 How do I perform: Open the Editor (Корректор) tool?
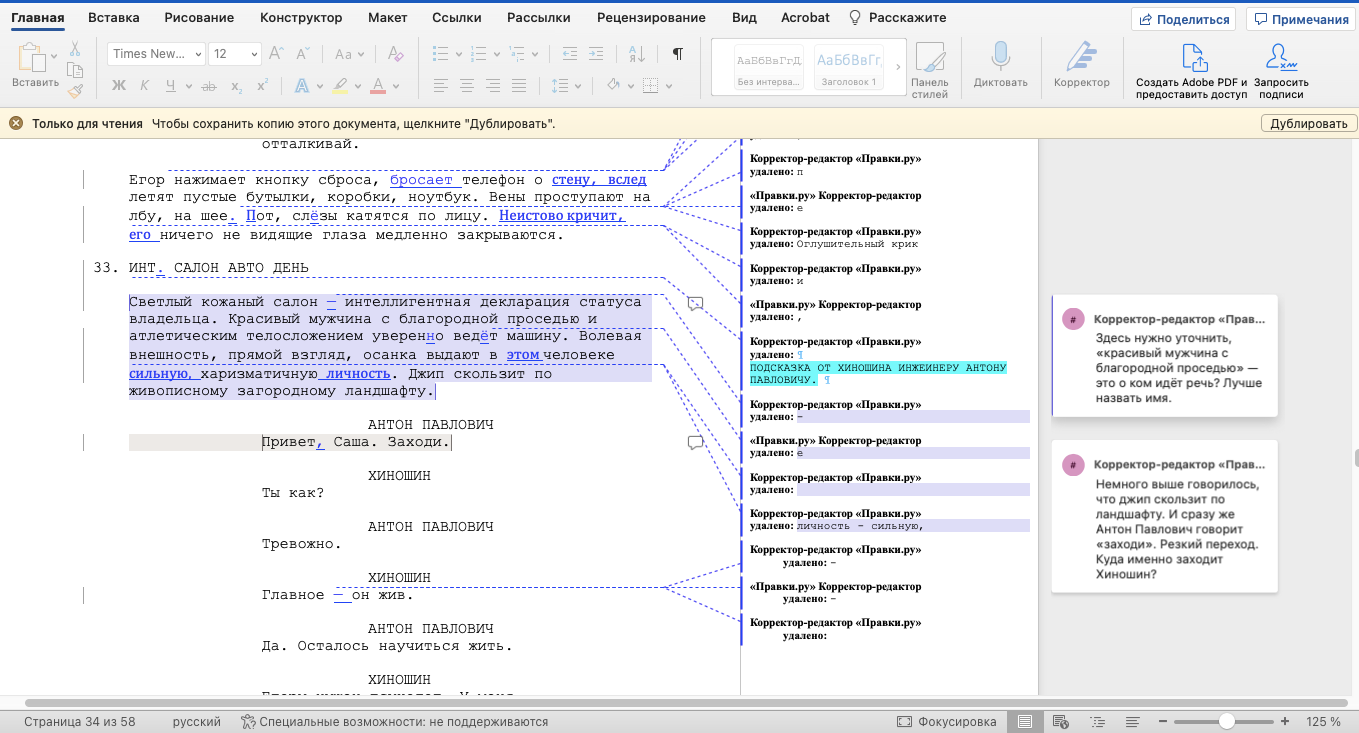click(x=1082, y=64)
